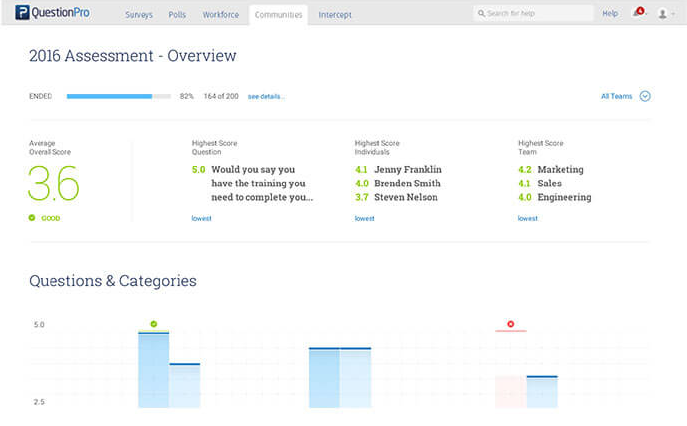Switch to the Polls tab
Image resolution: width=687 pixels, height=426 pixels.
pos(179,15)
